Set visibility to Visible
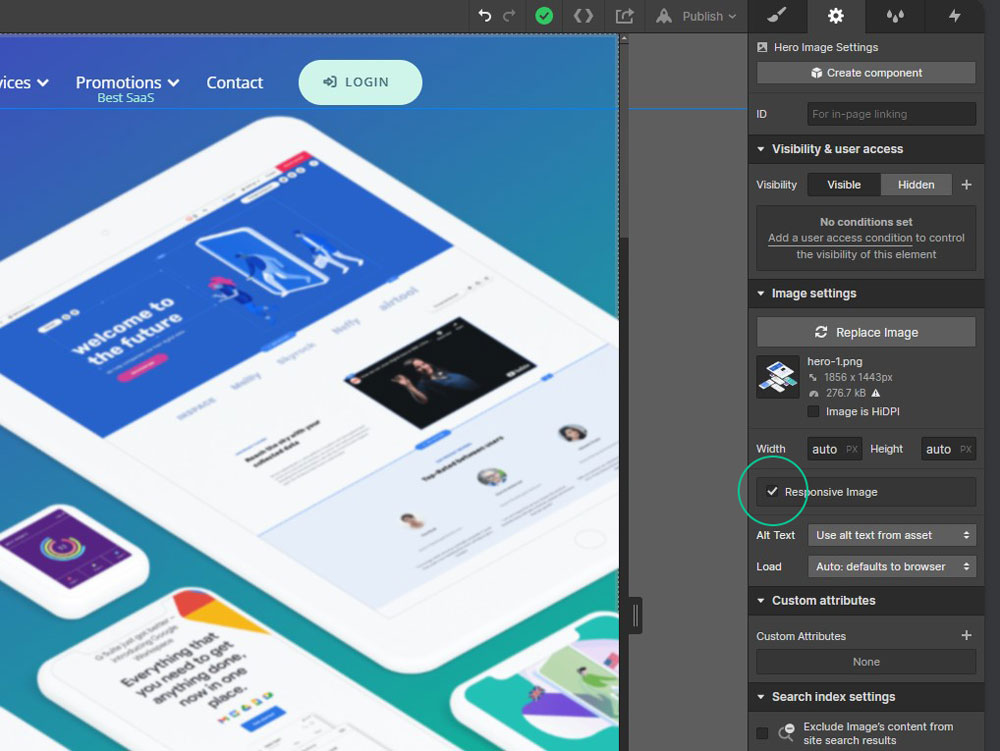This screenshot has width=1000, height=751. coord(844,185)
